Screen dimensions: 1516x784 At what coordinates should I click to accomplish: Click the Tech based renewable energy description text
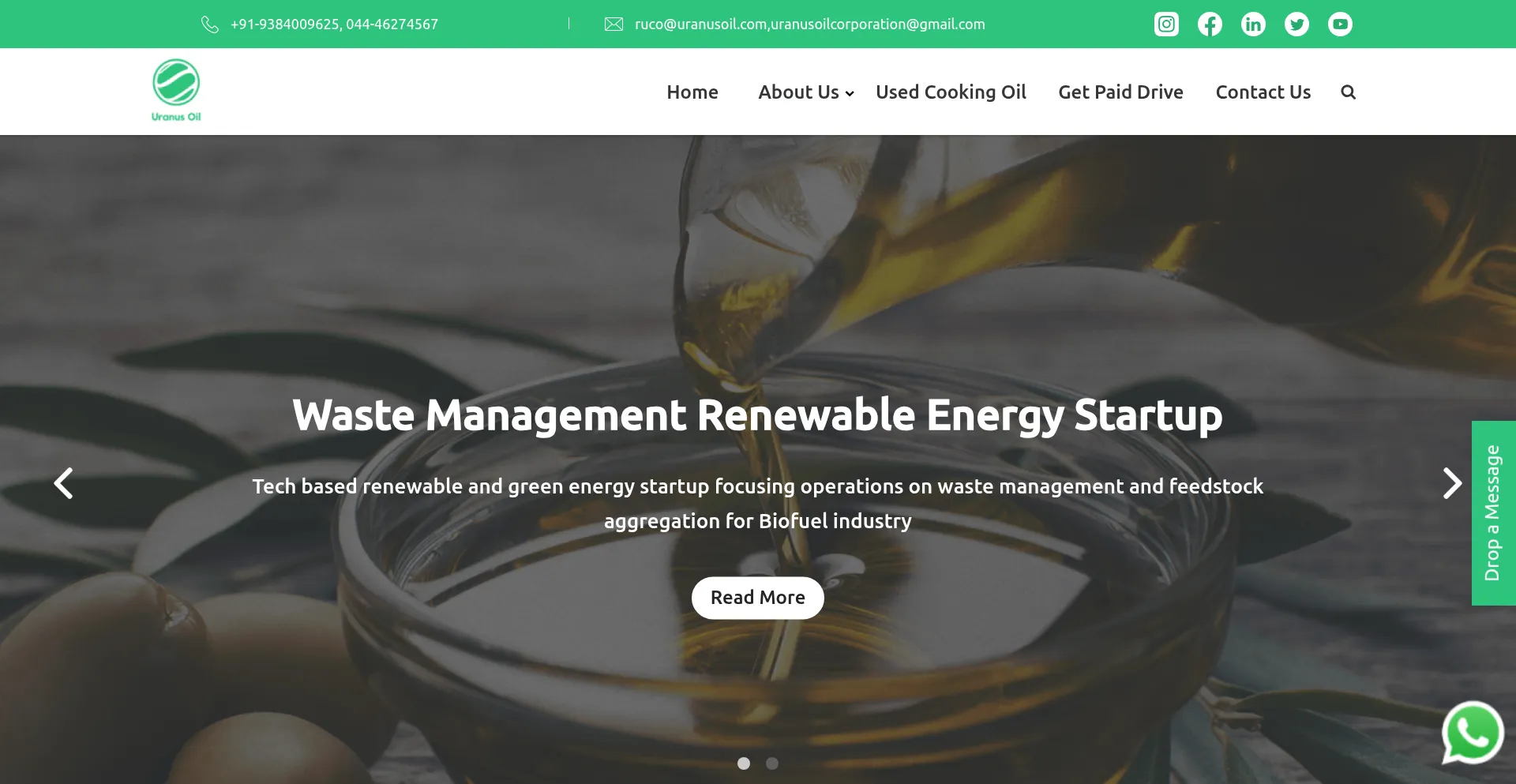tap(758, 504)
